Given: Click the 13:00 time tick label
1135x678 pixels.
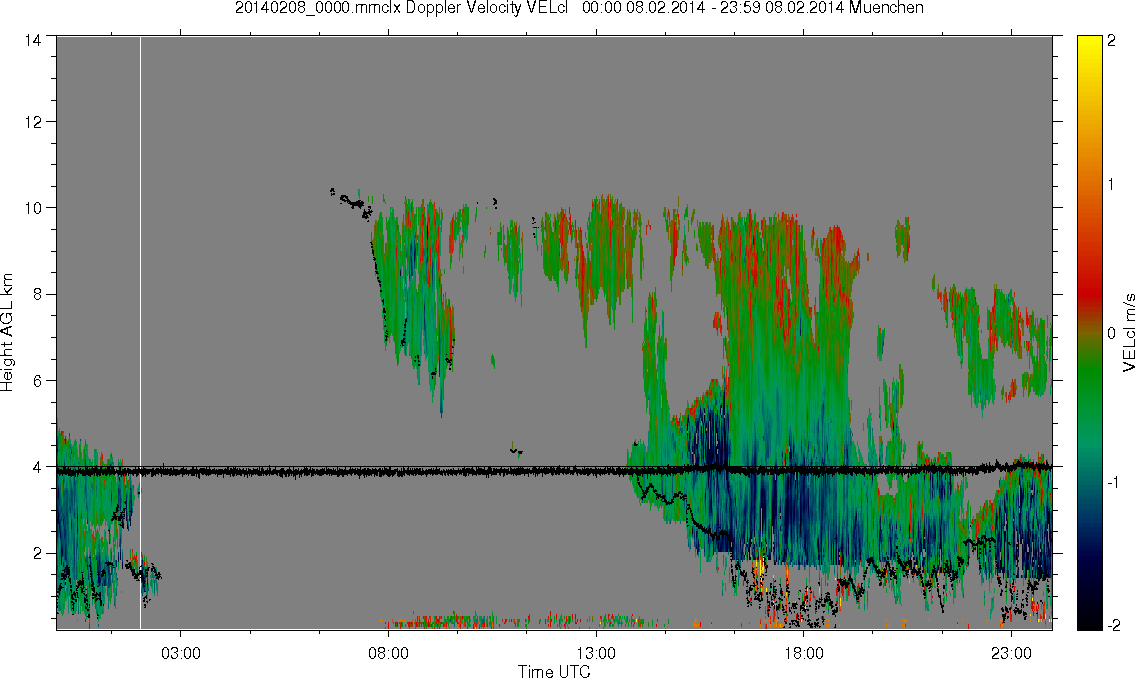Looking at the screenshot, I should (x=596, y=653).
